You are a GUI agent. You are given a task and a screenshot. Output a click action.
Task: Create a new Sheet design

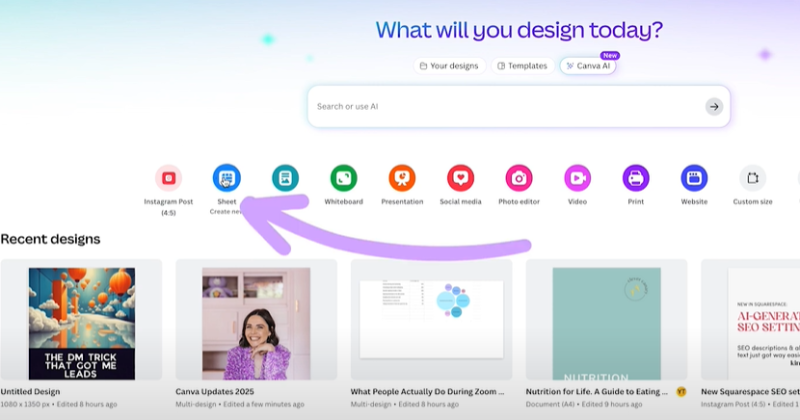point(227,178)
